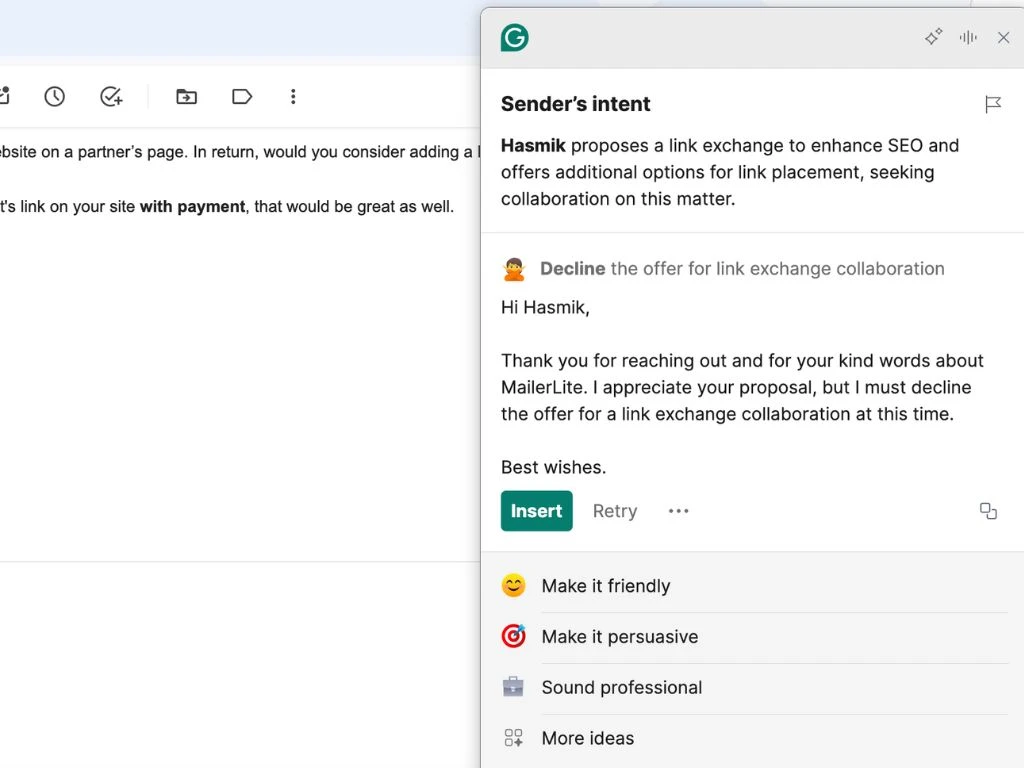Select the Make it friendly option
1024x768 pixels.
606,586
